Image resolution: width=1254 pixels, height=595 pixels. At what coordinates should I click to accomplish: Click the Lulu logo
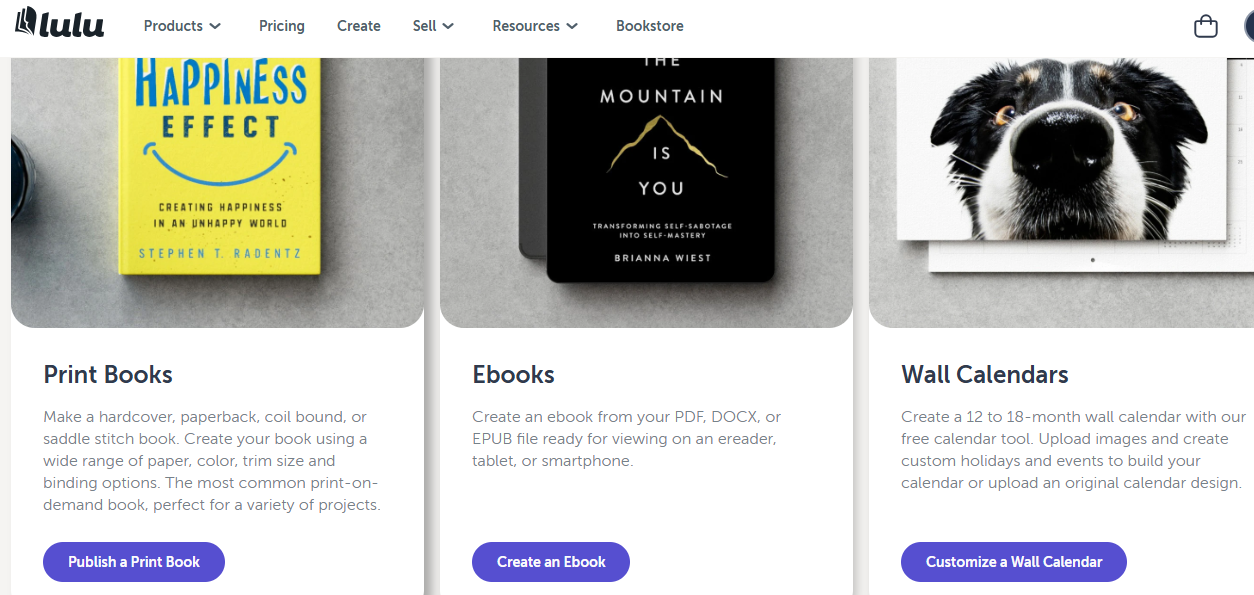coord(59,25)
